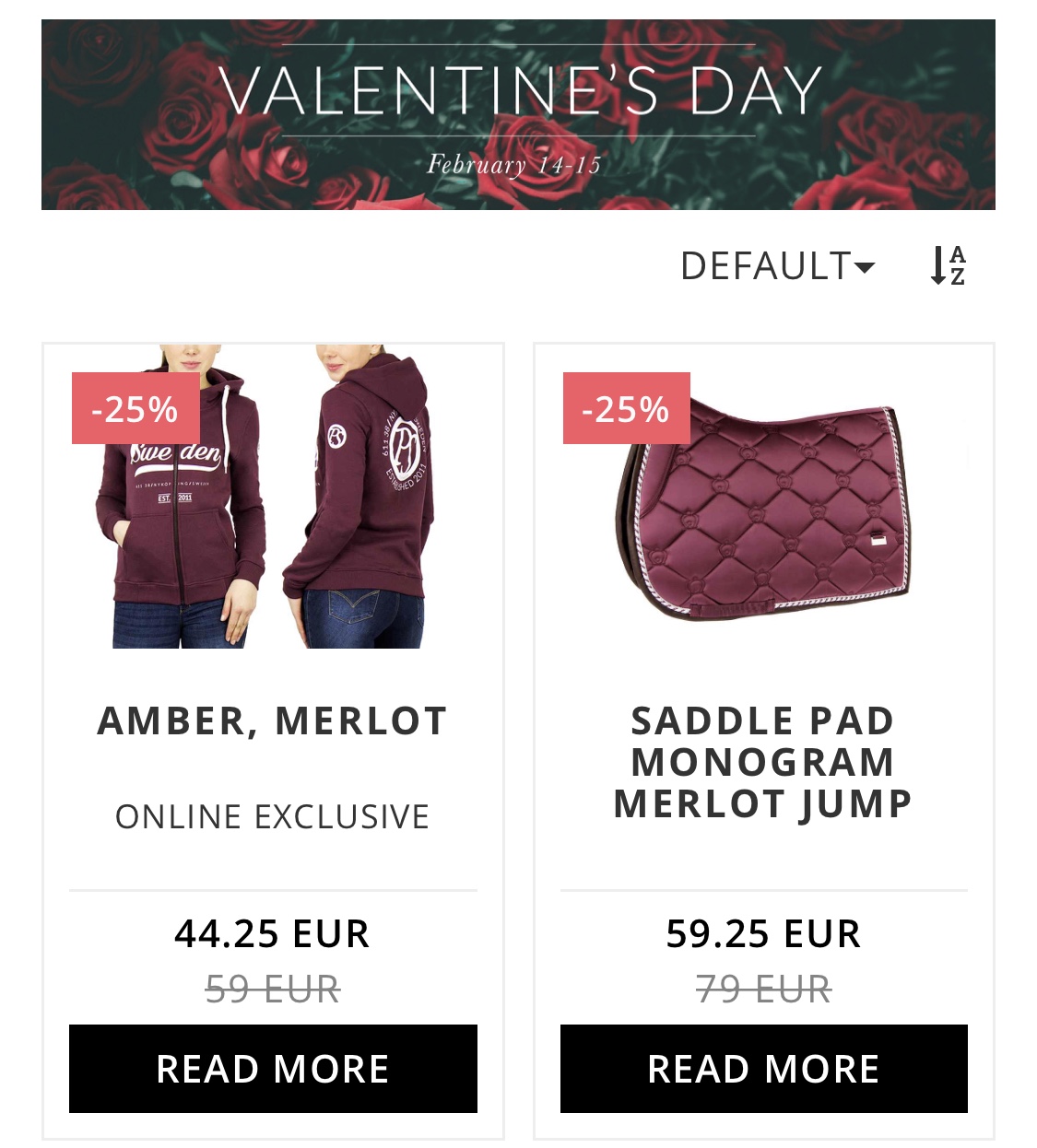Click the -25% badge on saddle pad
The image size is (1037, 1148).
[x=626, y=408]
